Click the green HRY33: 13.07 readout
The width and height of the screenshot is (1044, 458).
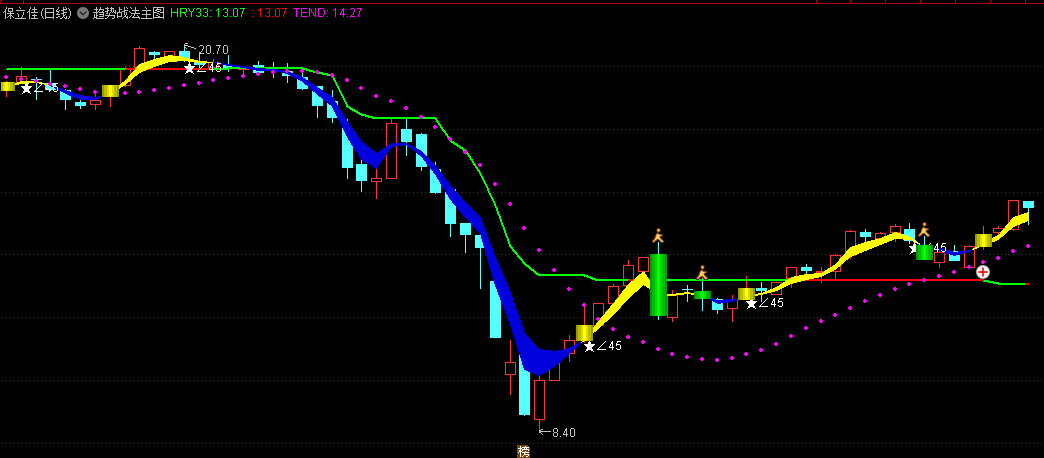tap(206, 13)
